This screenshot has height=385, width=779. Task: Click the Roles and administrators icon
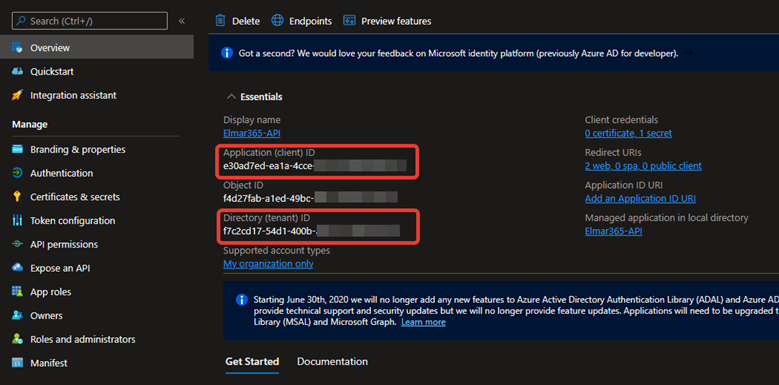(17, 339)
